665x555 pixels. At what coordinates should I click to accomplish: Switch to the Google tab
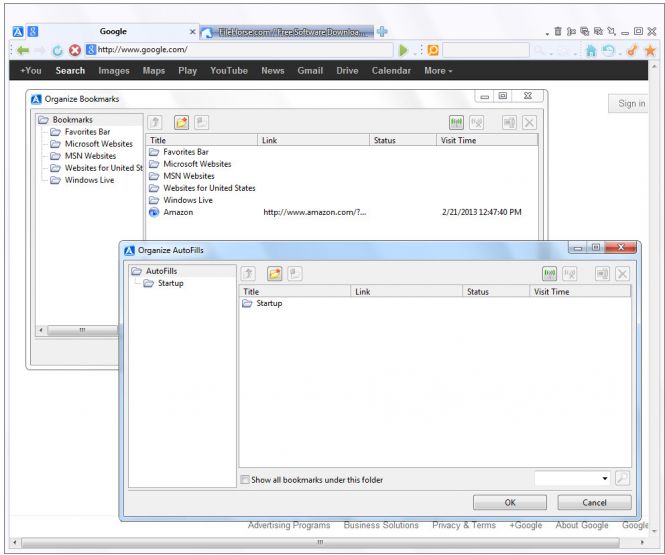coord(113,31)
